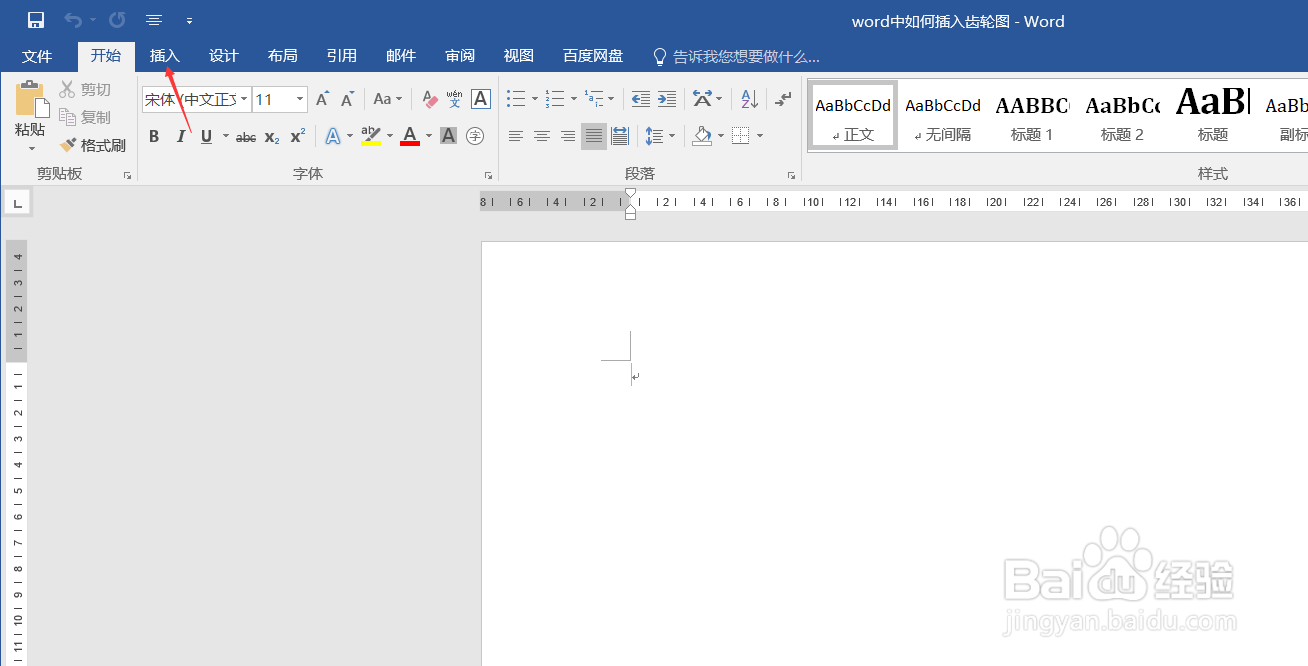Click the tab selector at ruler corner
The image size is (1308, 666).
[x=16, y=203]
